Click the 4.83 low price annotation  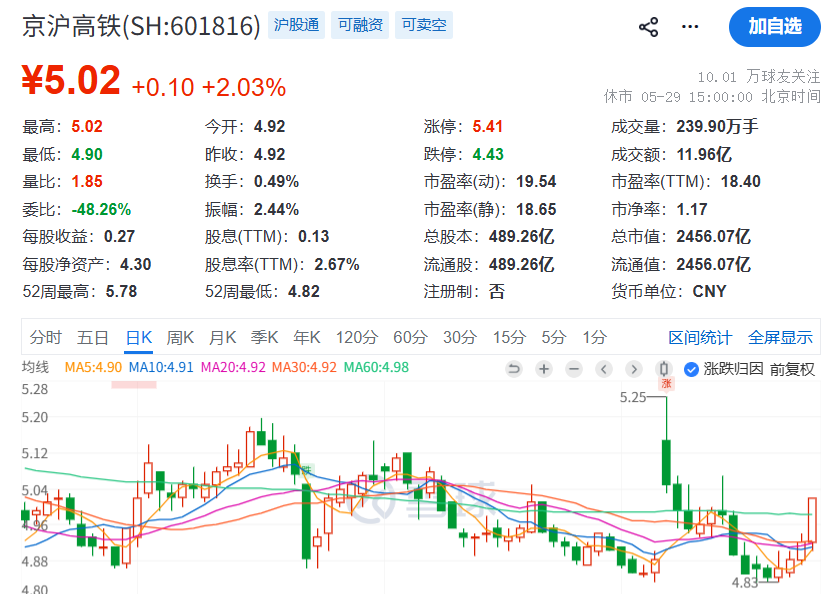745,583
